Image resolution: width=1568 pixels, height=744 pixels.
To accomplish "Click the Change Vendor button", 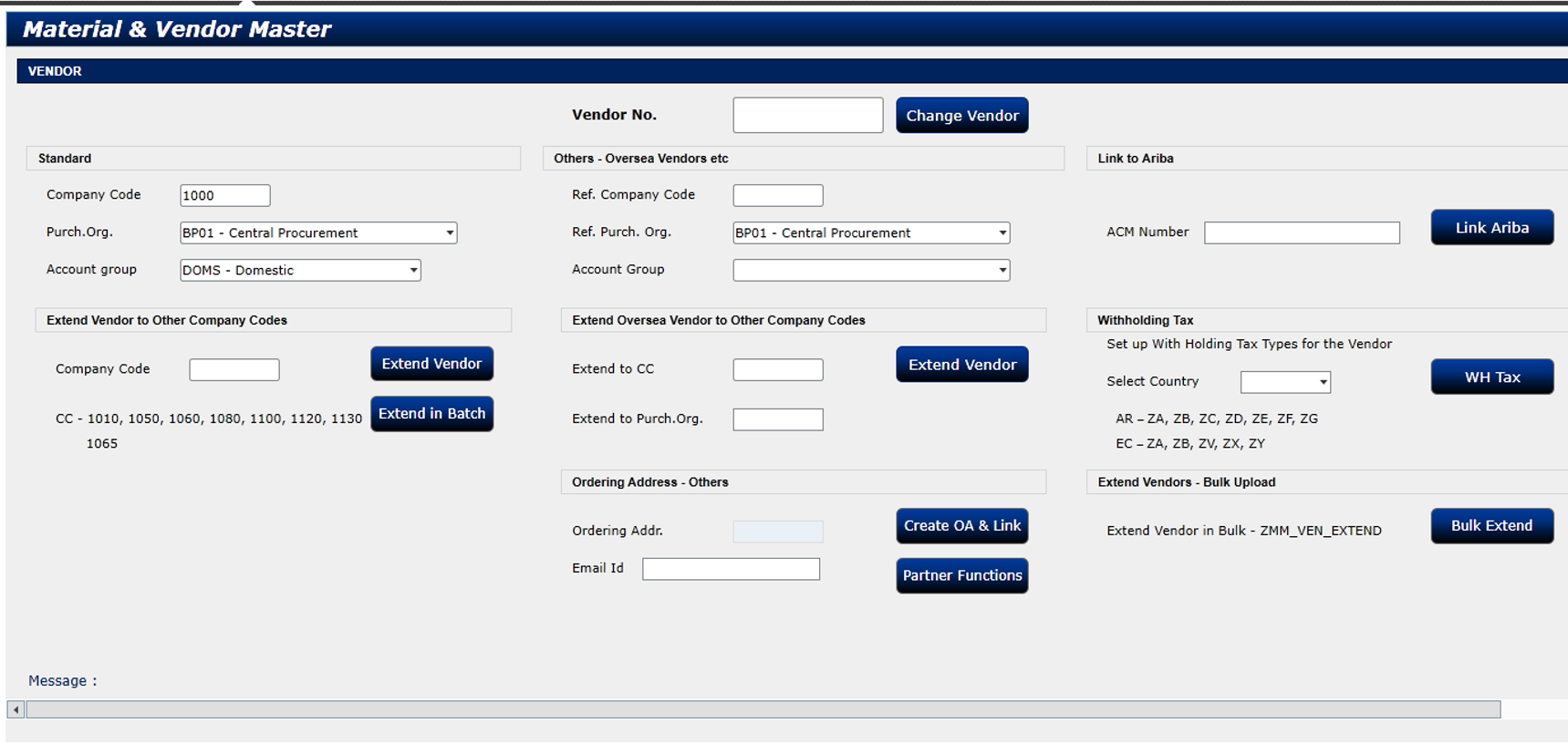I will tap(961, 116).
